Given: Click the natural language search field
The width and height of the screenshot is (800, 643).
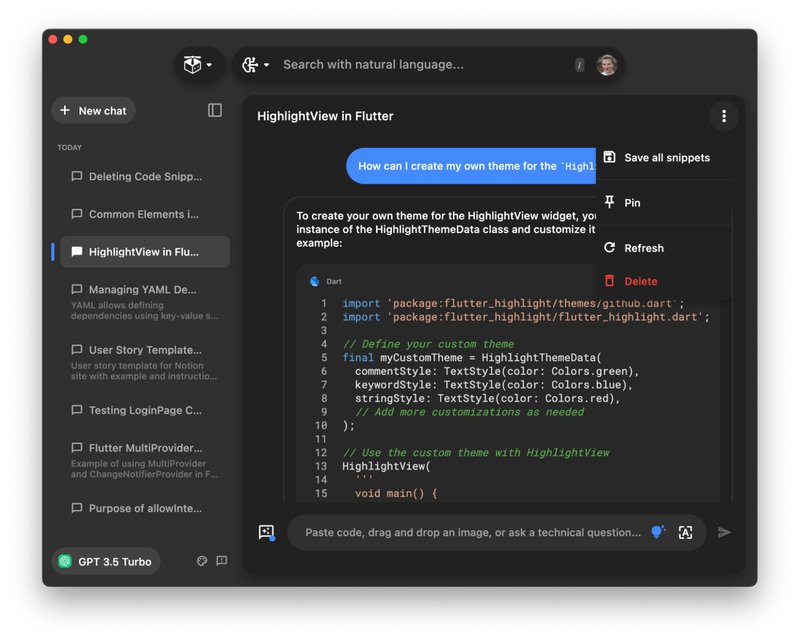Looking at the screenshot, I should coord(420,65).
